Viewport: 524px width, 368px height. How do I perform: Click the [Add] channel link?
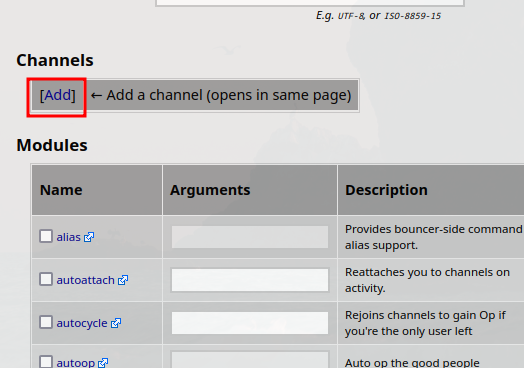[x=57, y=95]
